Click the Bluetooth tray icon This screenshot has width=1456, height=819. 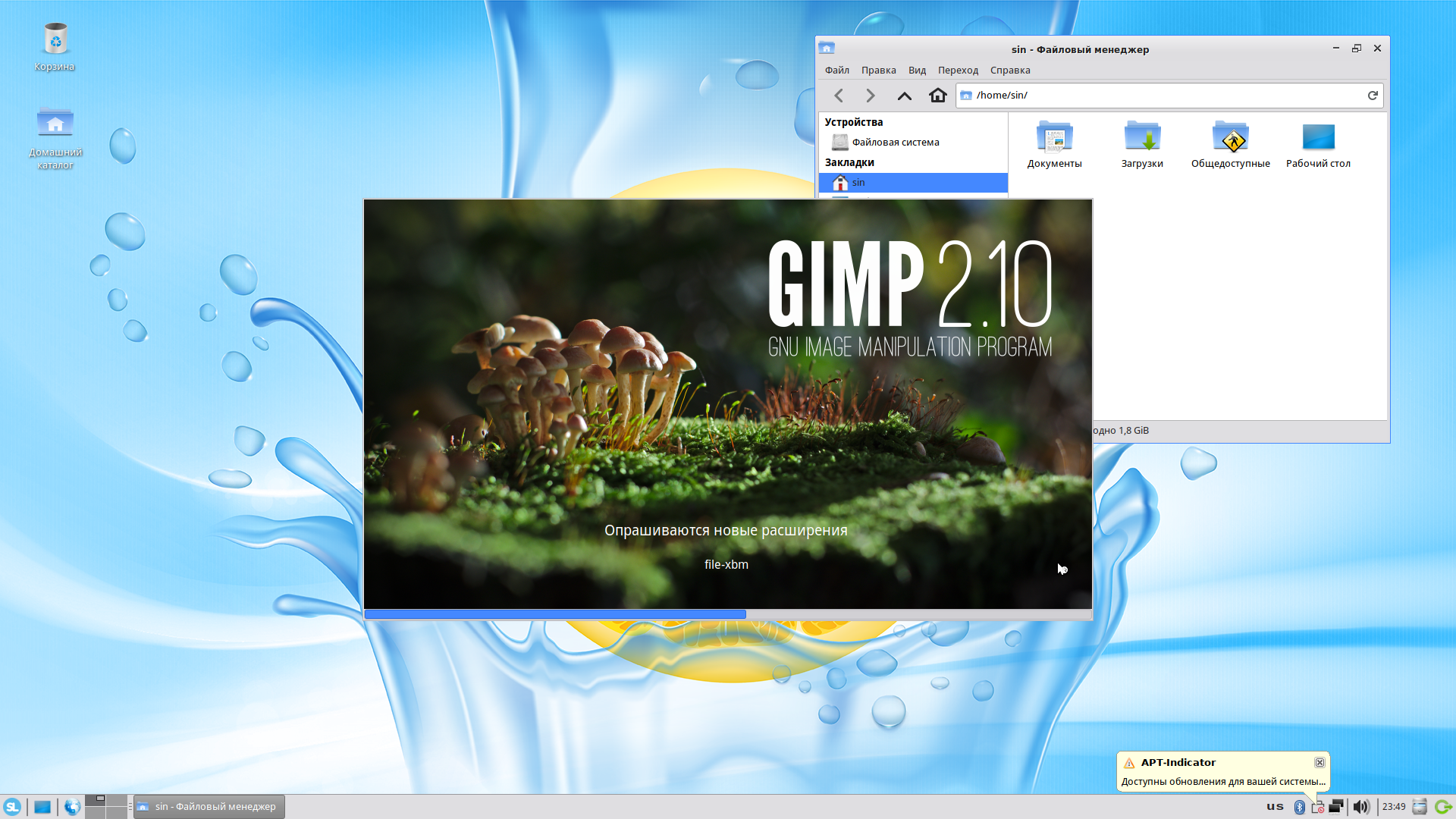1299,807
